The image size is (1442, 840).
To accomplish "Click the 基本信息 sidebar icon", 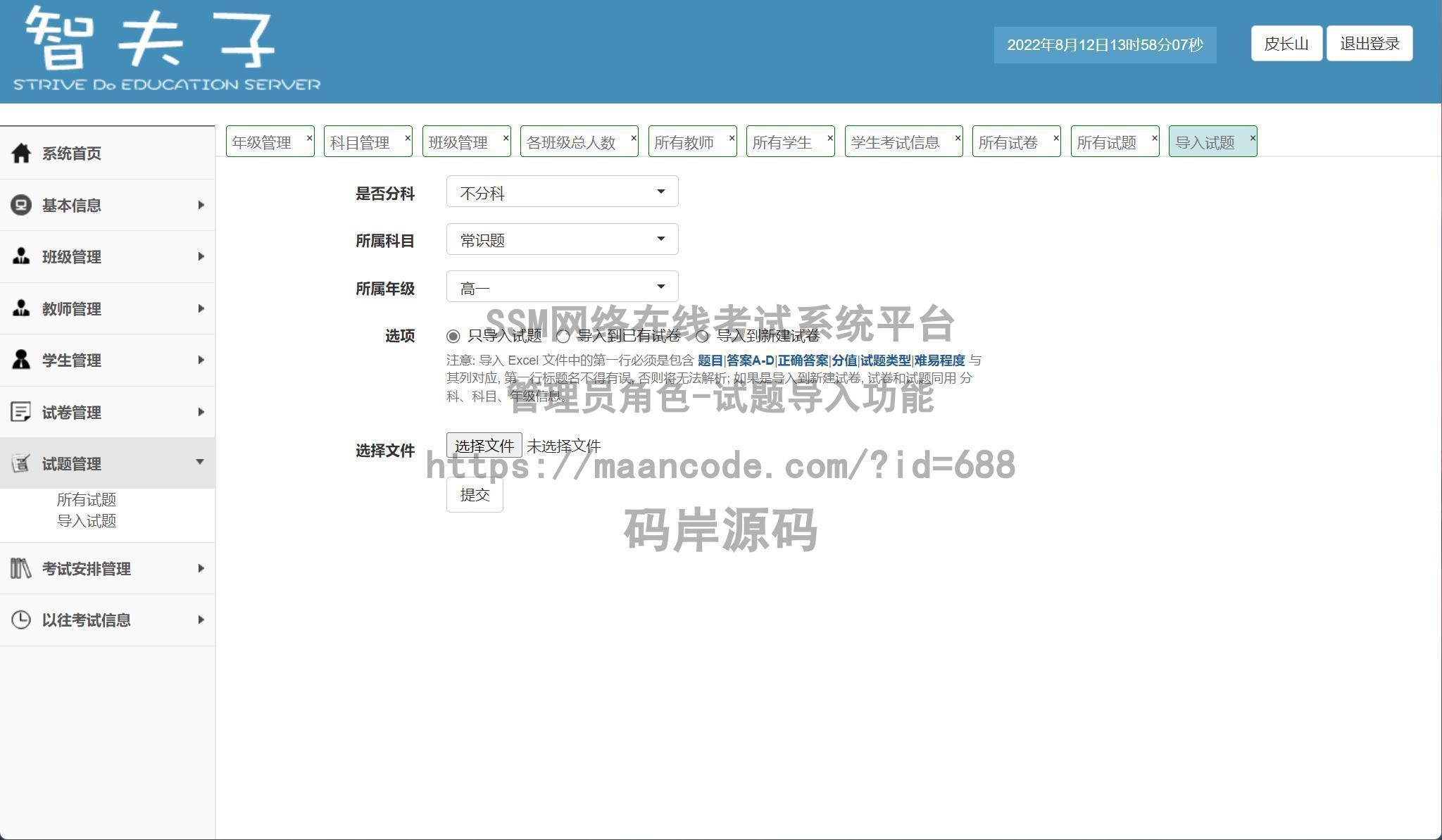I will click(21, 205).
